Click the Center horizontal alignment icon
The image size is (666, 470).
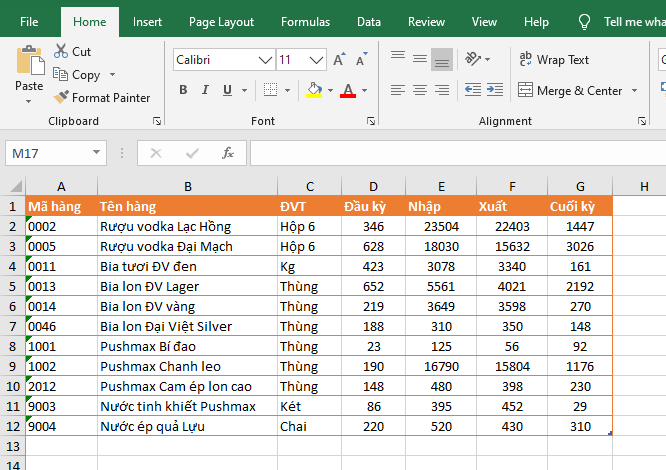419,90
